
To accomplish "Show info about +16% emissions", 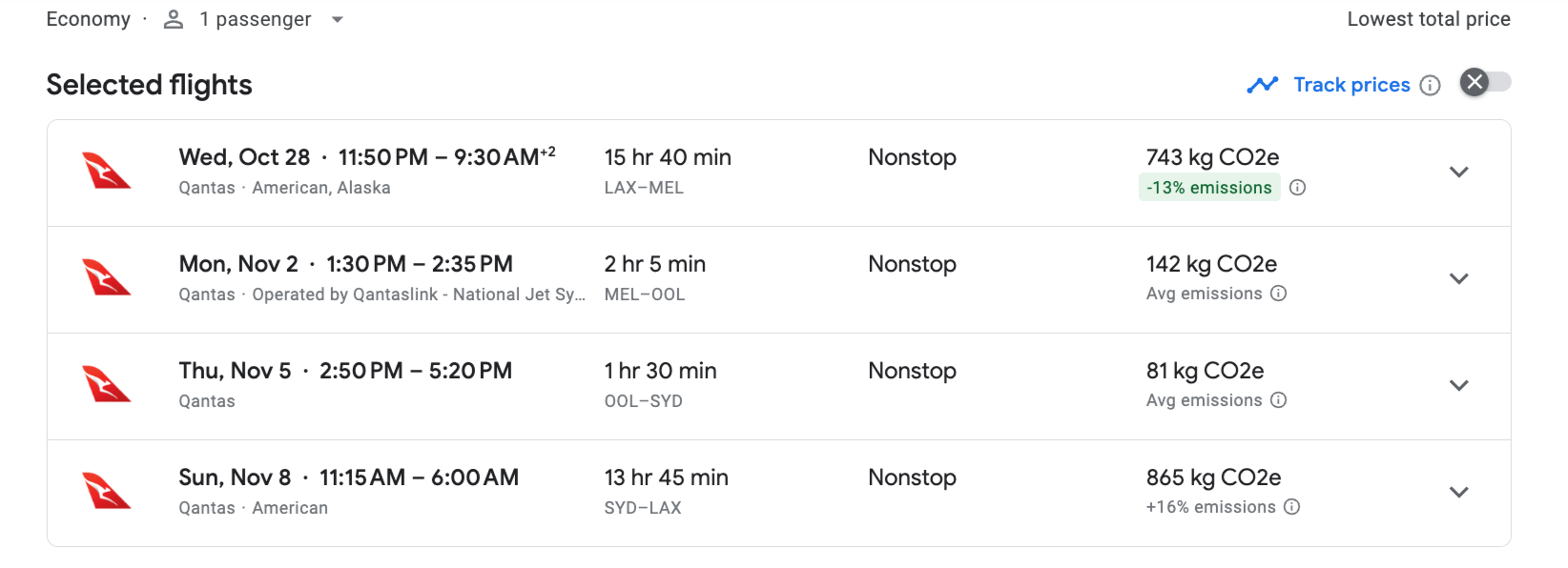I will tap(1291, 507).
